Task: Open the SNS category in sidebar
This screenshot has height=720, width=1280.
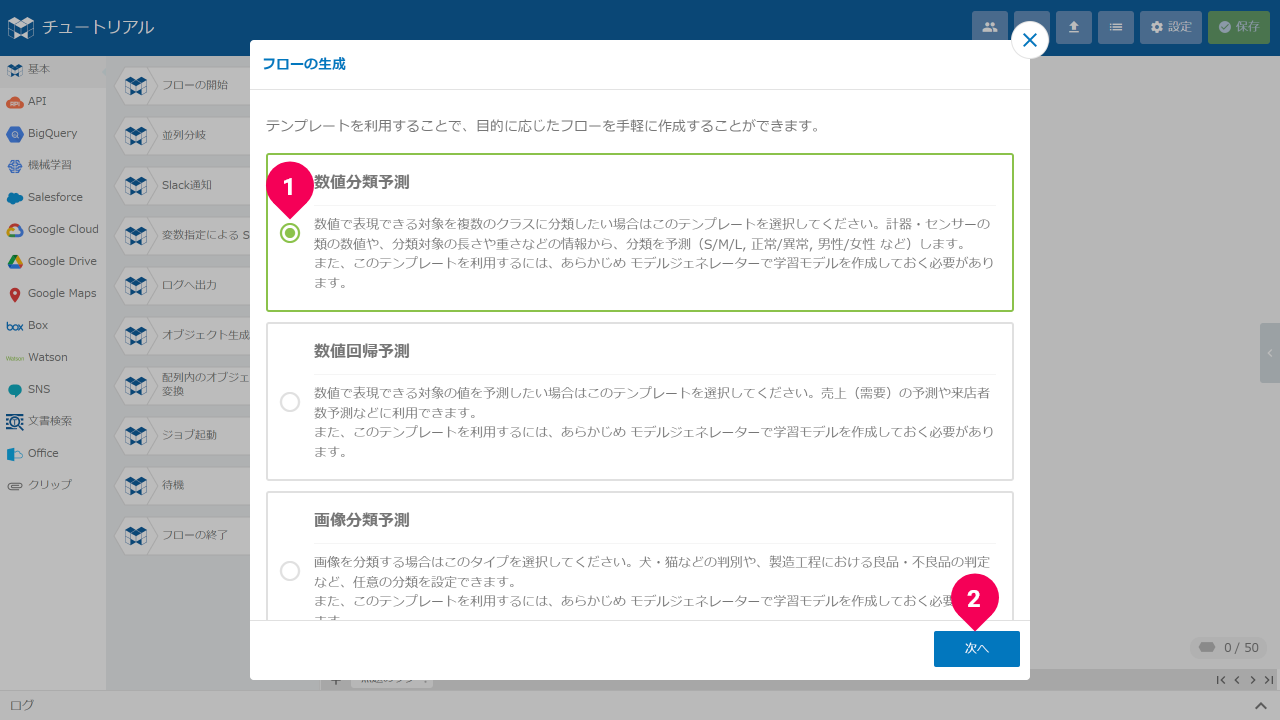Action: tap(53, 390)
